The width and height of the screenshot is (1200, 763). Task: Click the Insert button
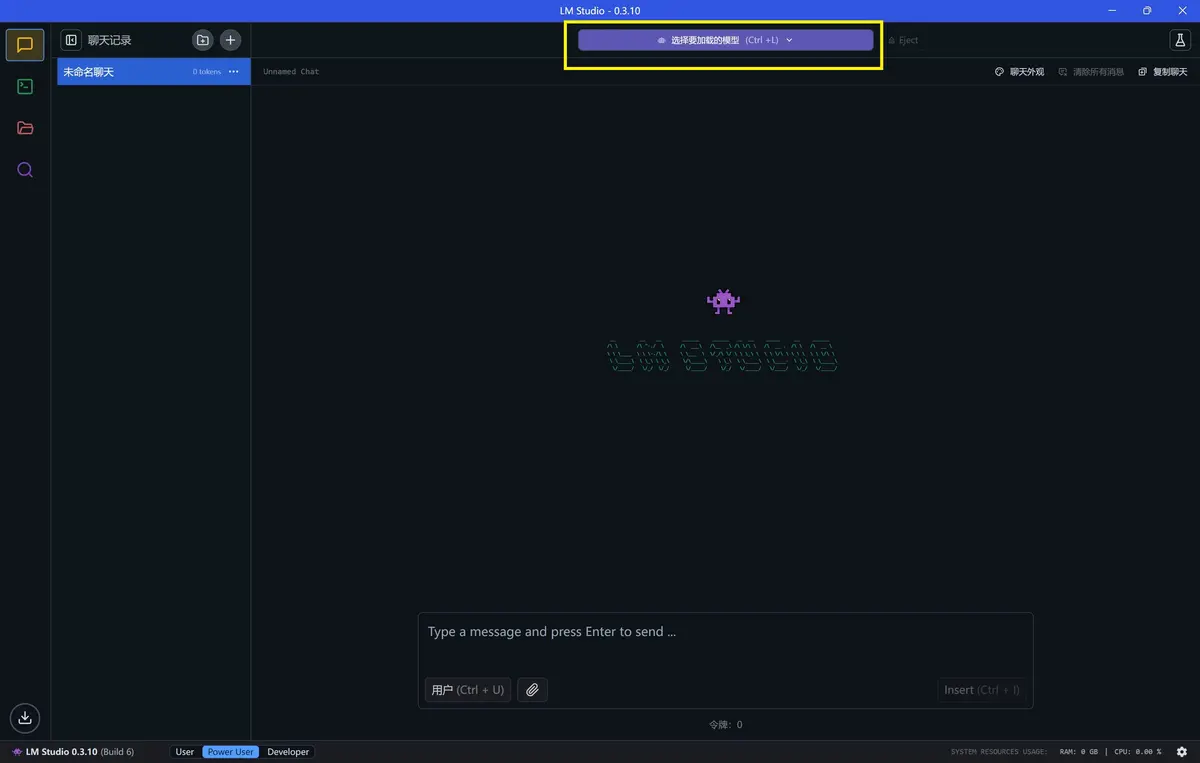click(982, 690)
